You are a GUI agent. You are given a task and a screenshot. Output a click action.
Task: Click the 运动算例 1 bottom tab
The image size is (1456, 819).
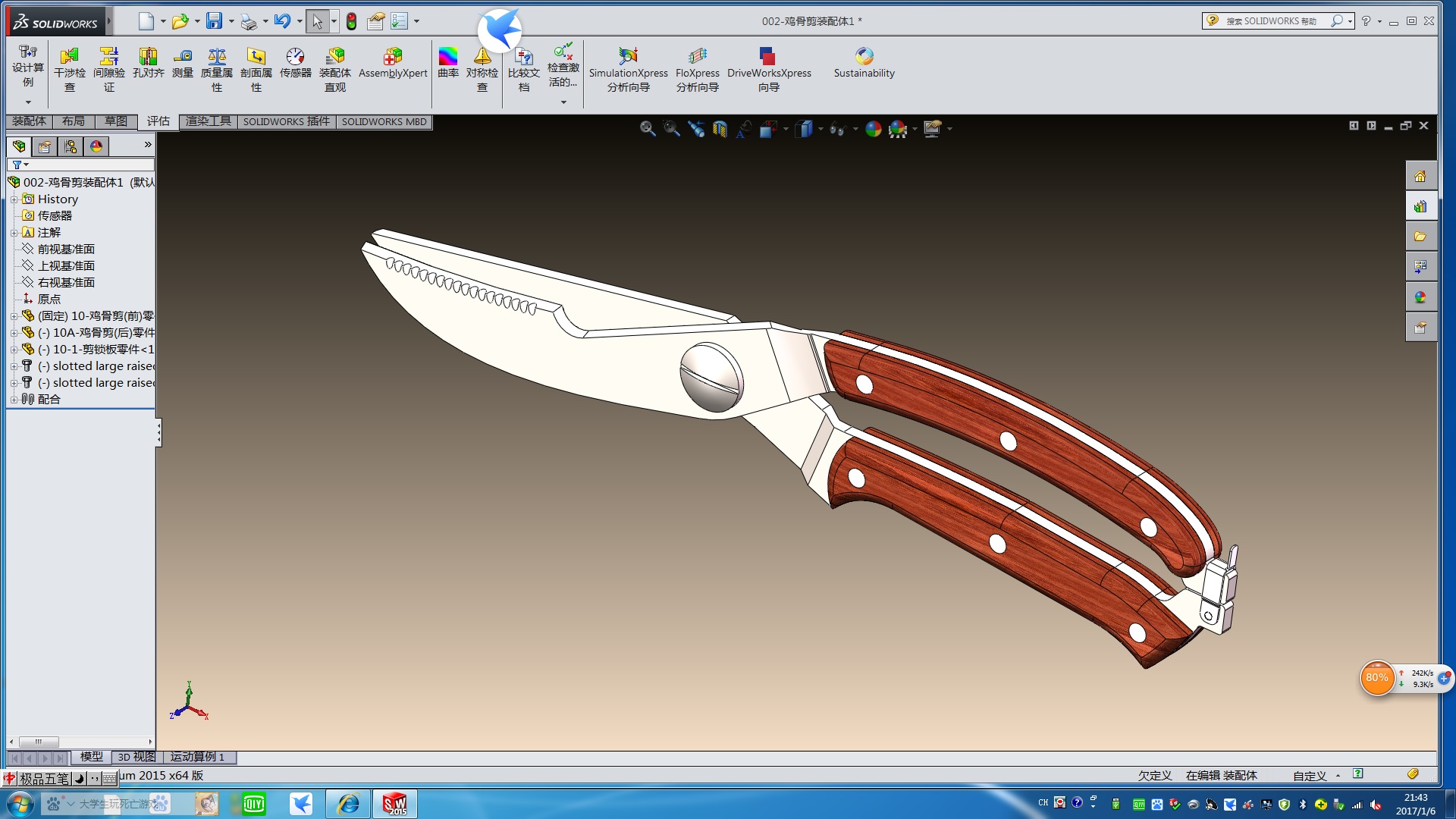[x=197, y=757]
